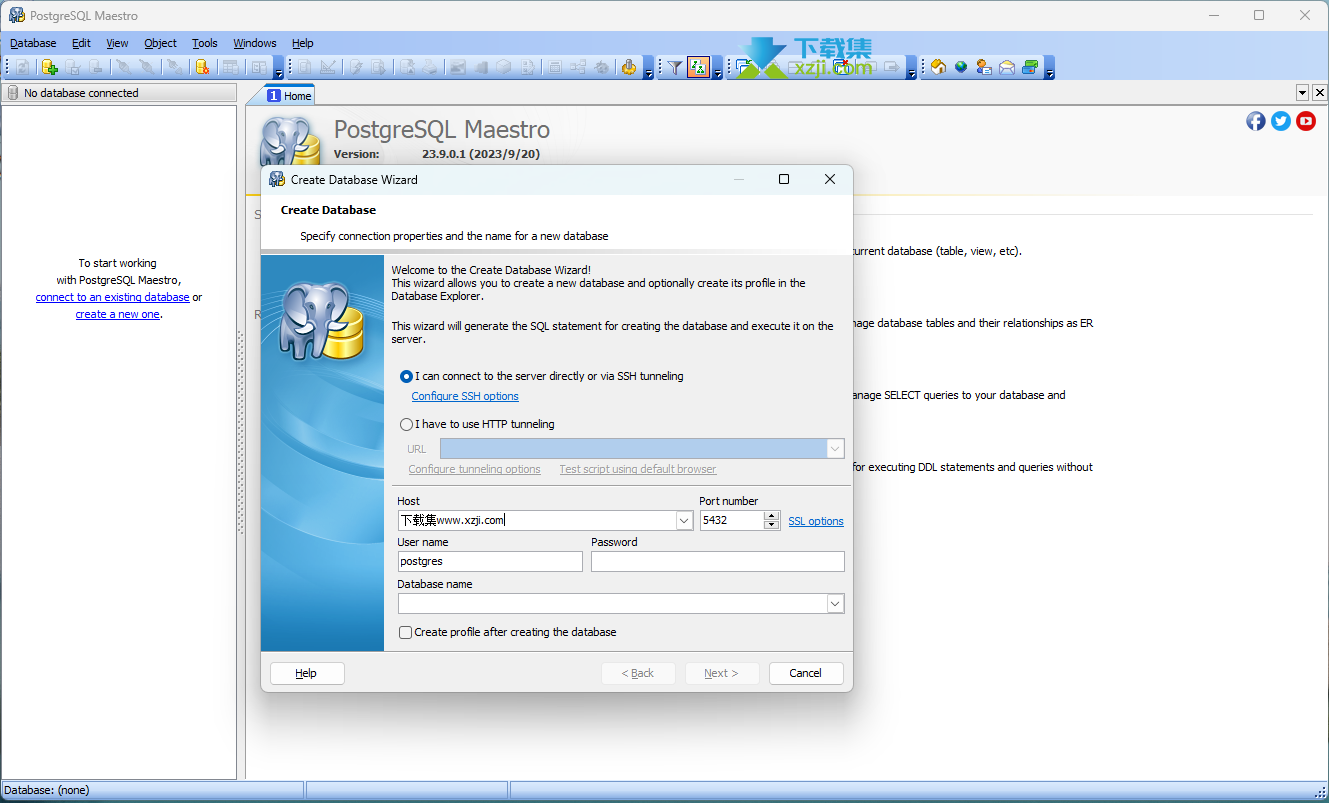Click the joystick-shaped toolbar icon
The width and height of the screenshot is (1329, 803).
628,67
